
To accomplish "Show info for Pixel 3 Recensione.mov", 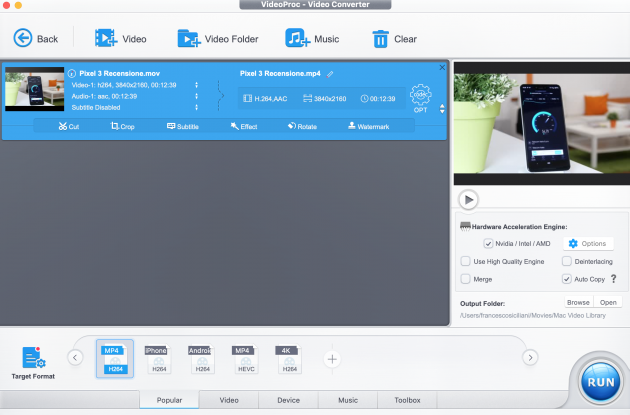I will pyautogui.click(x=72, y=73).
